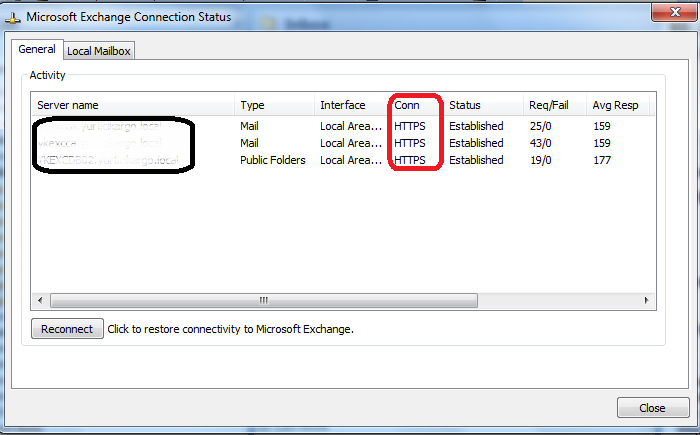Sort by the Server name column header

click(x=134, y=105)
